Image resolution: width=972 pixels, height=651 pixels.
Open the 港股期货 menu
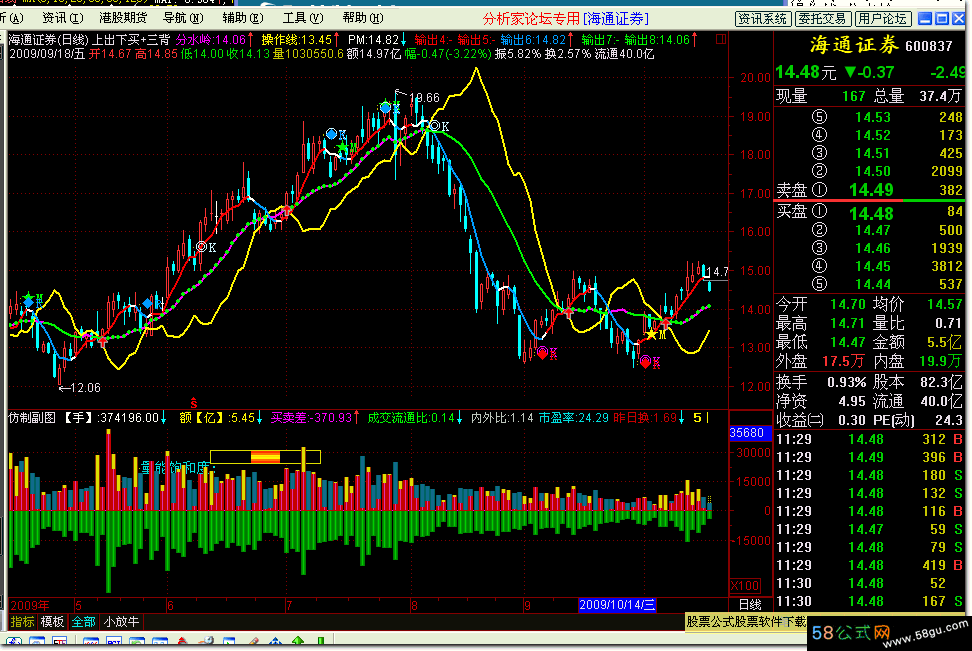click(x=123, y=18)
